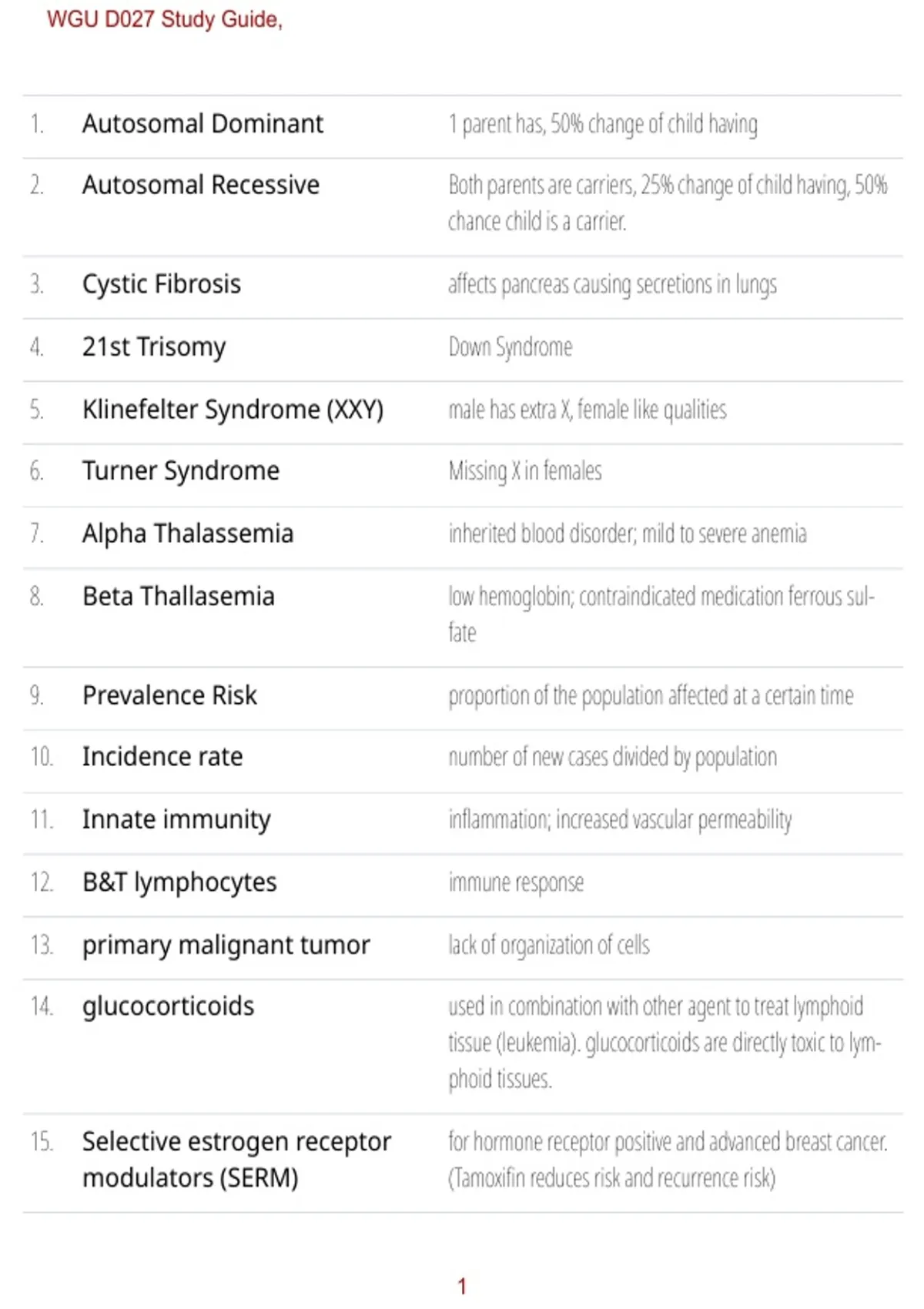
Task: Click the Alpha Thalassemia term
Action: click(188, 534)
